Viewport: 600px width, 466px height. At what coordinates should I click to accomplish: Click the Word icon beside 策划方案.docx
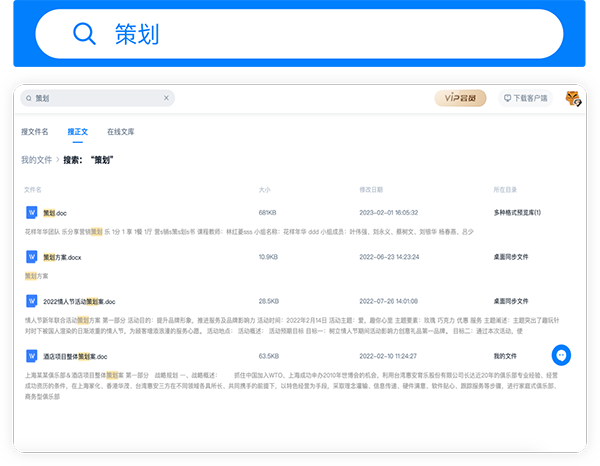click(x=32, y=257)
